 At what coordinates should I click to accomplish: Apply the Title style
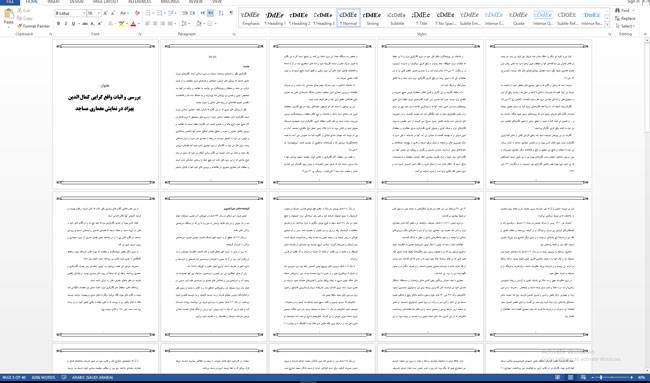pyautogui.click(x=421, y=18)
